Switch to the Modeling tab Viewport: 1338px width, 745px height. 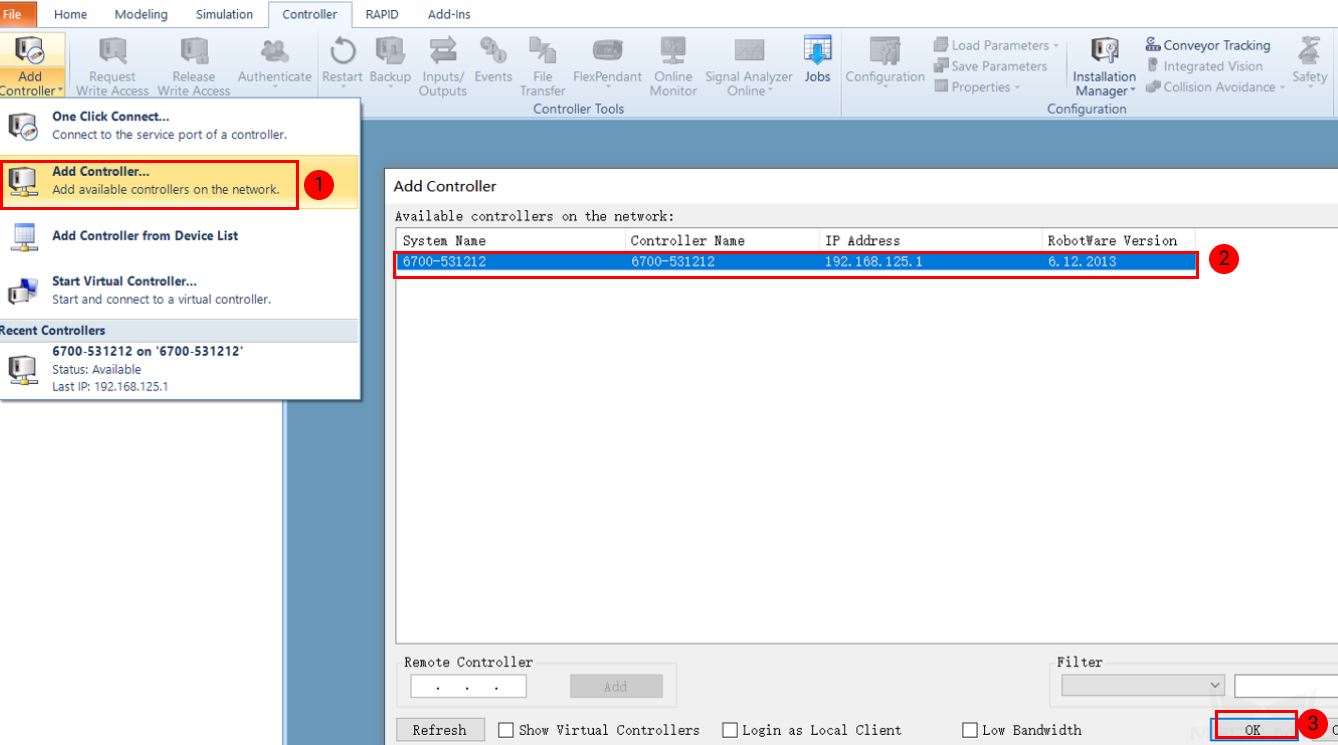coord(141,14)
